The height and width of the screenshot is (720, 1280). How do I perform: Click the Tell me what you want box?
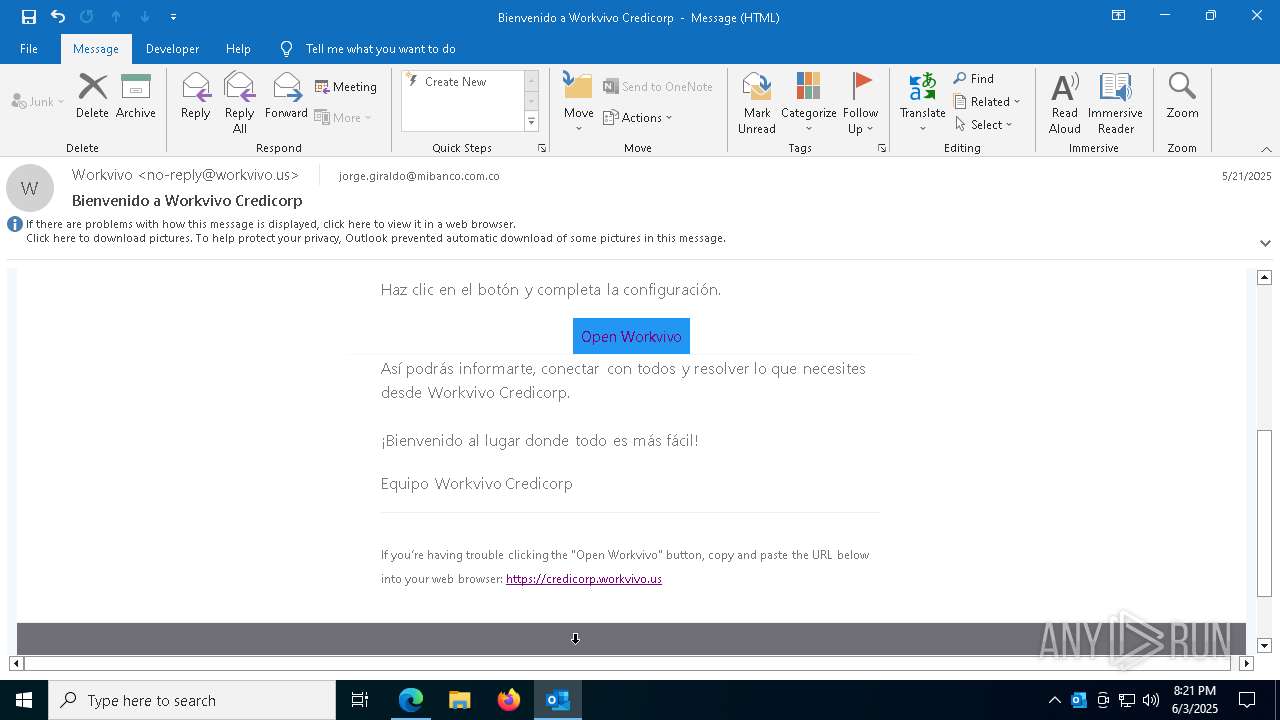(380, 49)
